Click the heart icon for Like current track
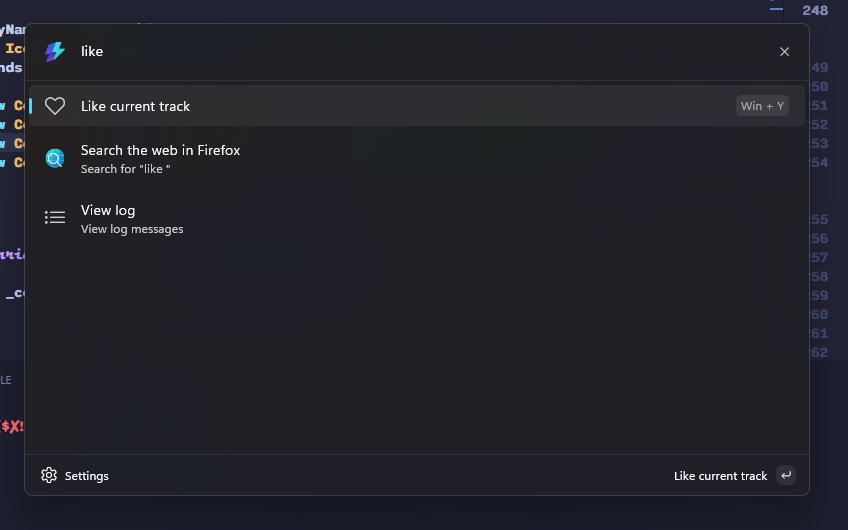This screenshot has height=530, width=848. (55, 106)
